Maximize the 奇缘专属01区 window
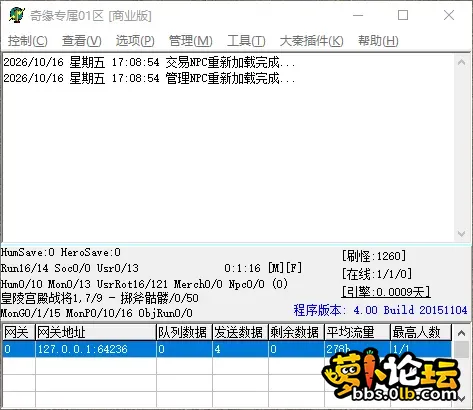Viewport: 473px width, 410px height. (403, 15)
